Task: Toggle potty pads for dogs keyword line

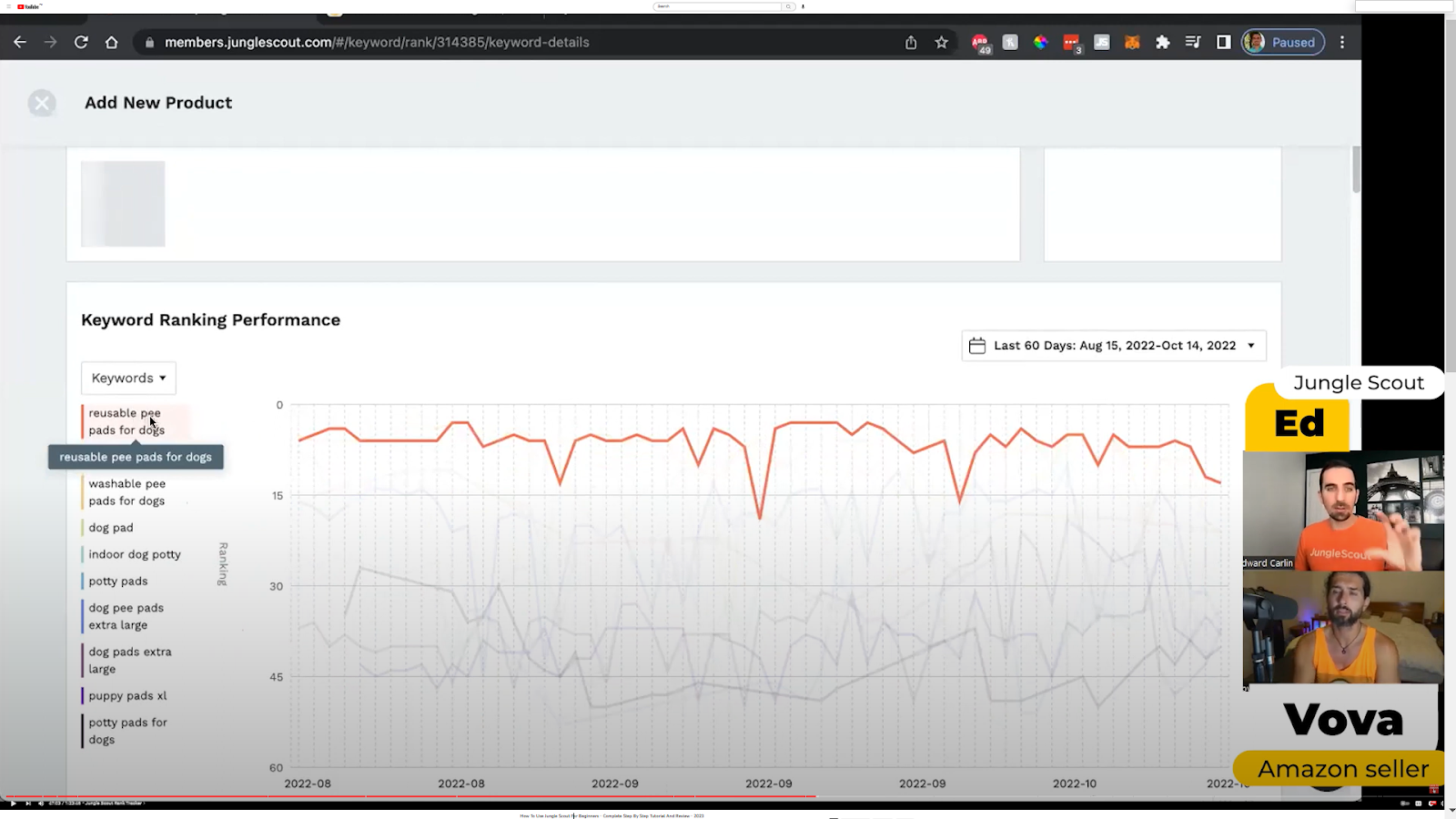Action: coord(127,731)
